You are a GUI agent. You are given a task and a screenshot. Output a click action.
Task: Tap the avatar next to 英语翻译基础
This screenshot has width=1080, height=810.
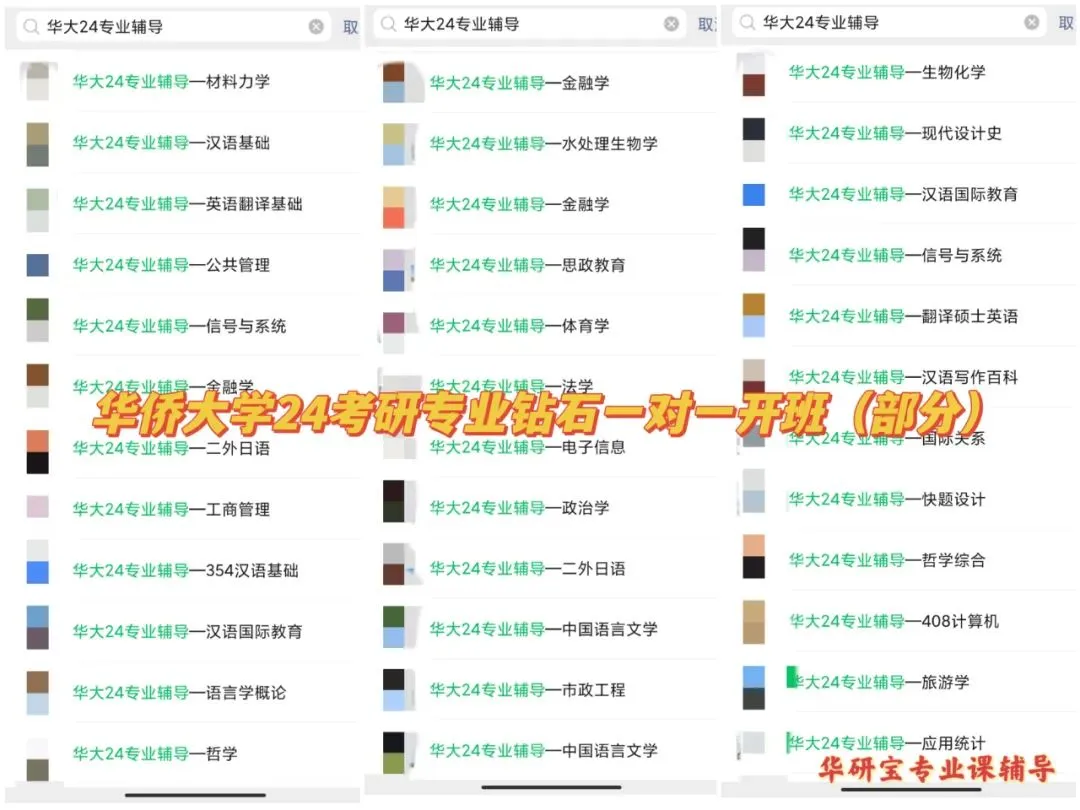pos(37,210)
